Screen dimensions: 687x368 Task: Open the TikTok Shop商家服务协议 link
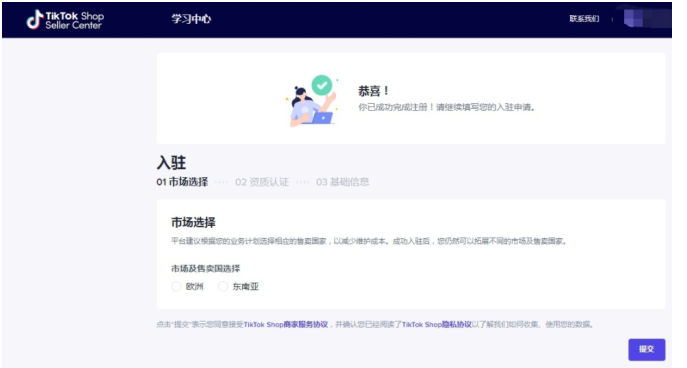[286, 325]
